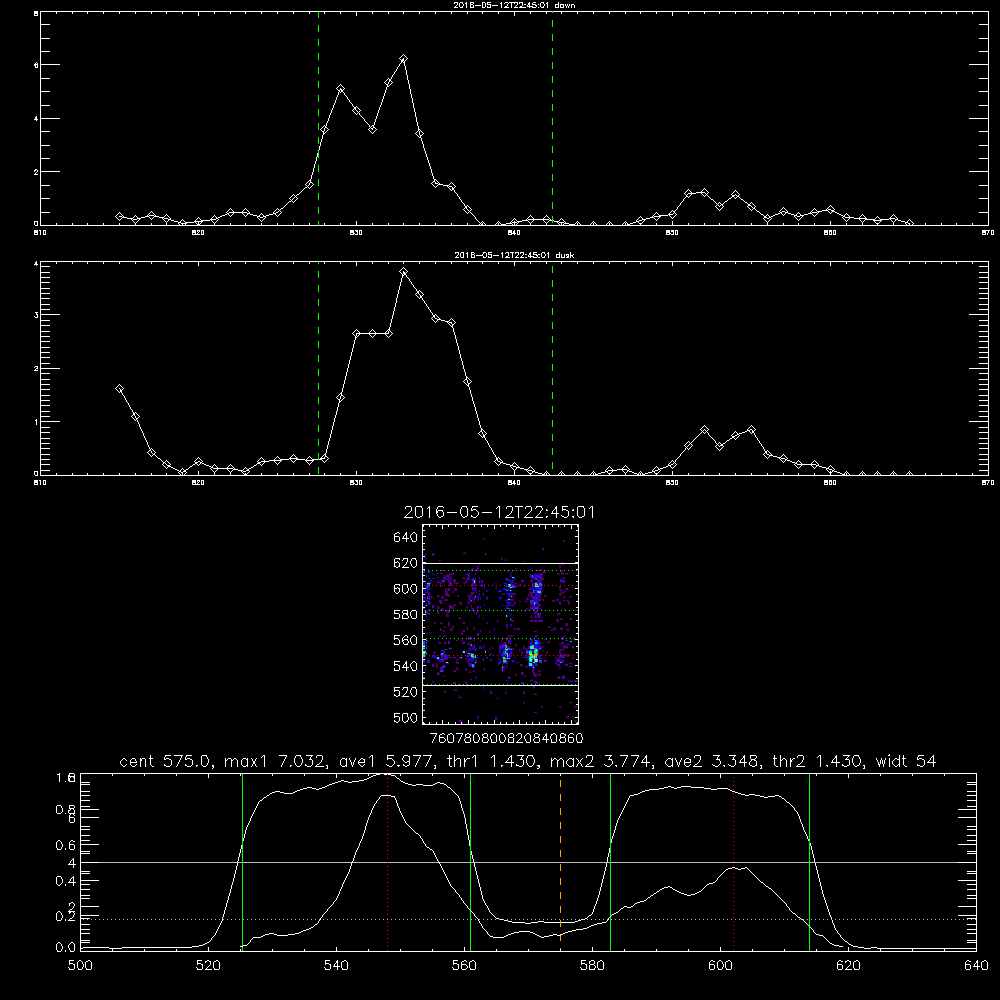Click 'ave2 3.348' in the stats title
The width and height of the screenshot is (1000, 1000).
(711, 761)
